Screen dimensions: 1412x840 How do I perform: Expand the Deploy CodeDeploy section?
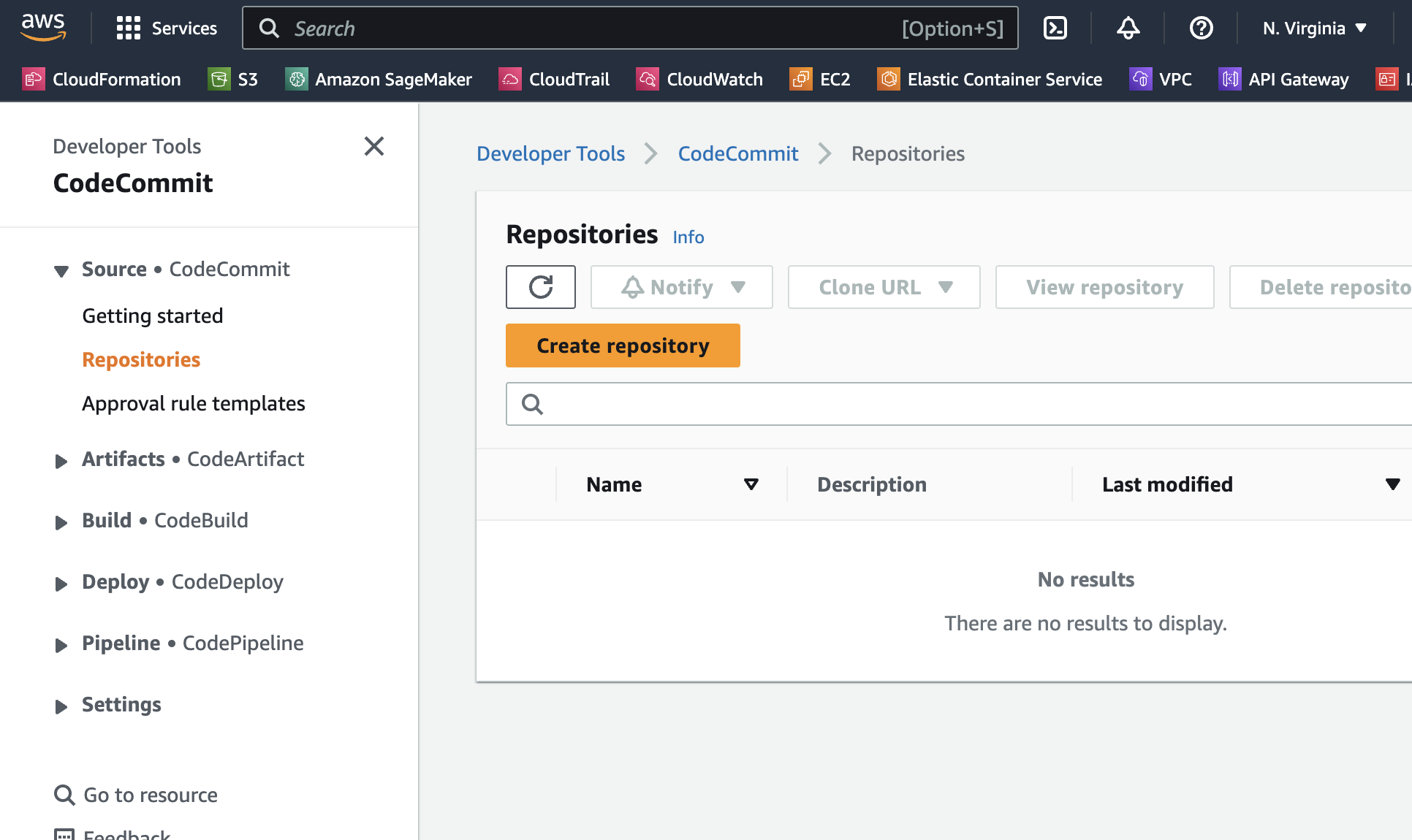click(61, 584)
